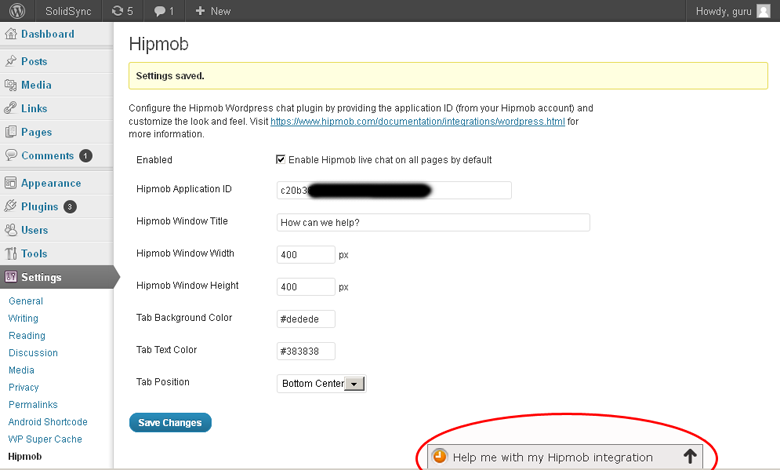Click the Plugins update count badge
This screenshot has height=470, width=780.
coord(70,207)
